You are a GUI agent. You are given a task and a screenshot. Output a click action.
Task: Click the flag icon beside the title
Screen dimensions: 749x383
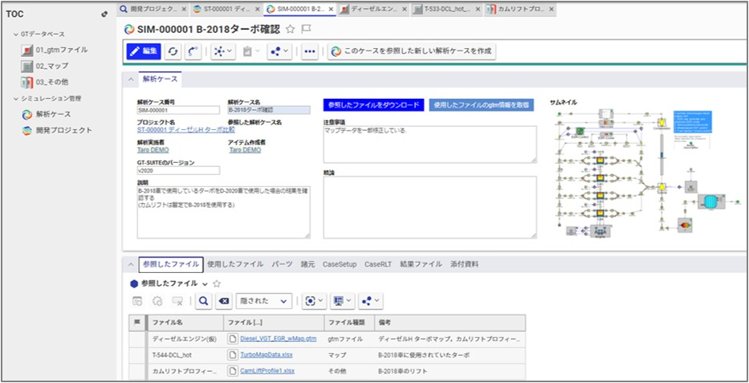(x=306, y=29)
